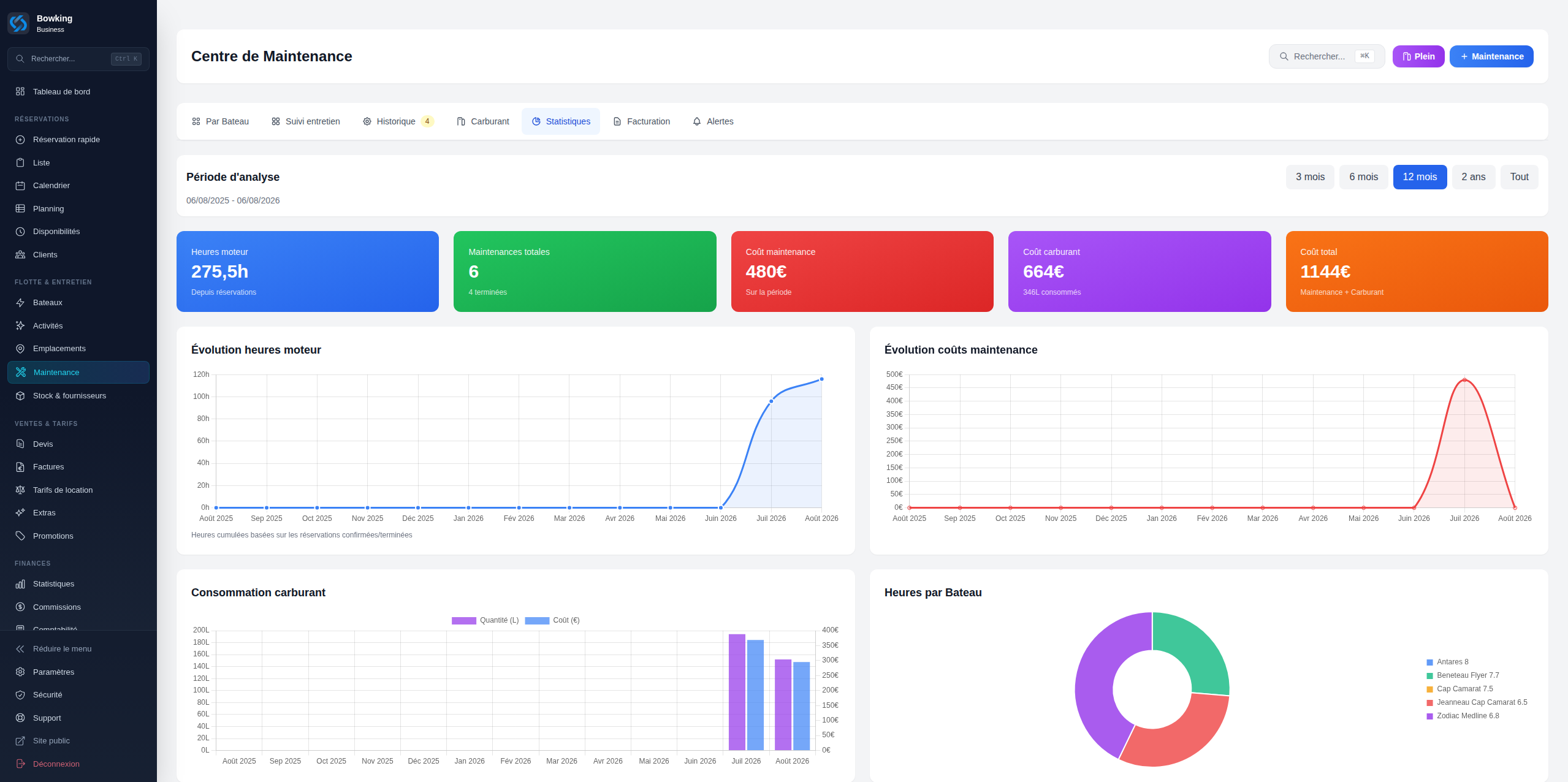The height and width of the screenshot is (782, 1568).
Task: Select the 6 mois period
Action: pos(1363,177)
